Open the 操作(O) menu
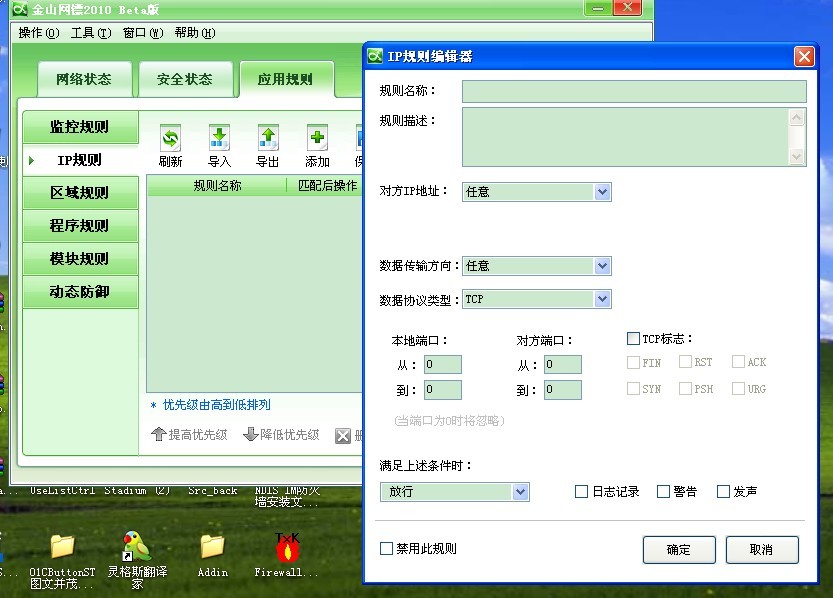 coord(39,33)
